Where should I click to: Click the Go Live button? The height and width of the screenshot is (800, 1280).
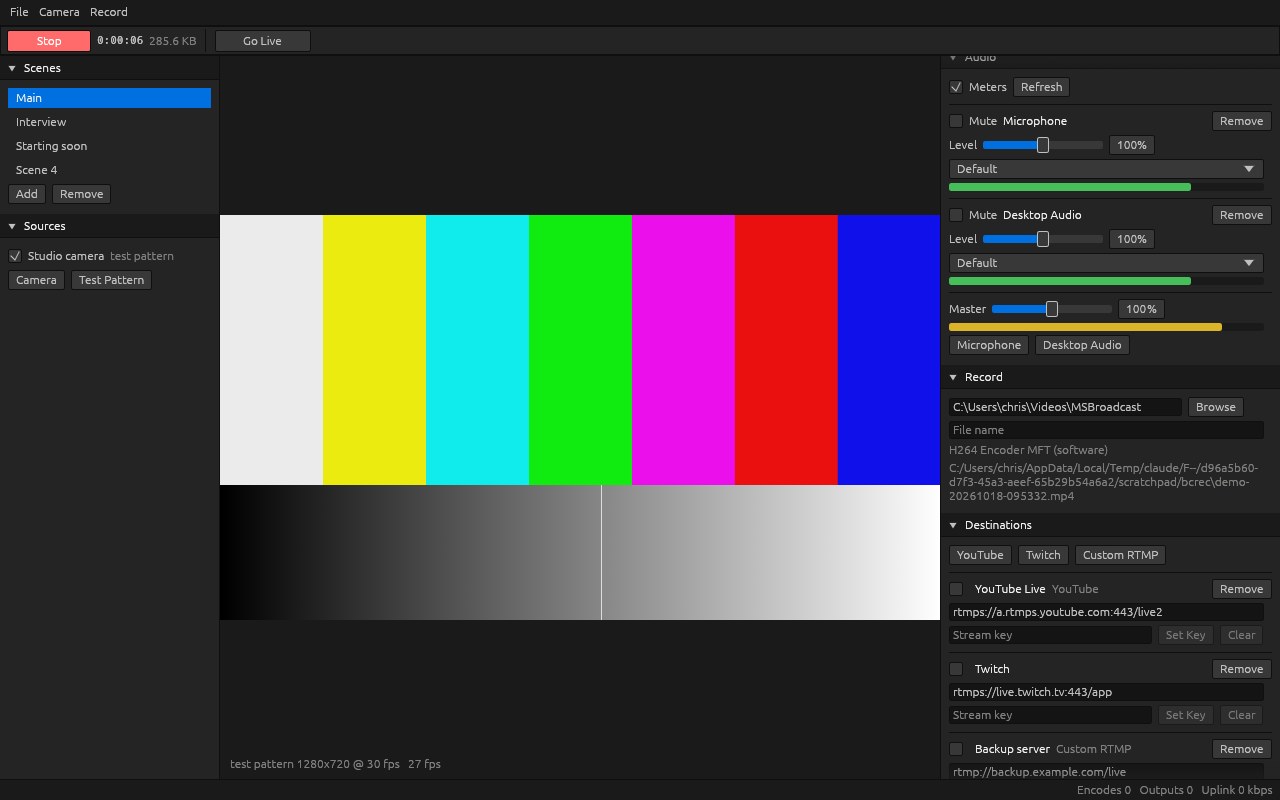coord(262,41)
